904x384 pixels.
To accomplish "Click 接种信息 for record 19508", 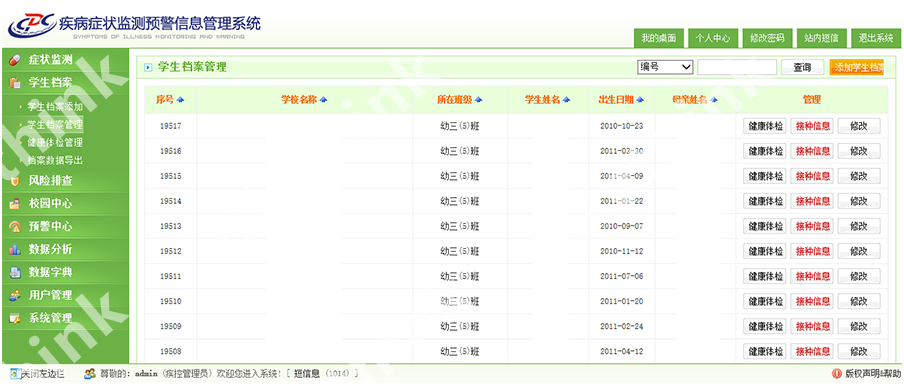I will 812,352.
